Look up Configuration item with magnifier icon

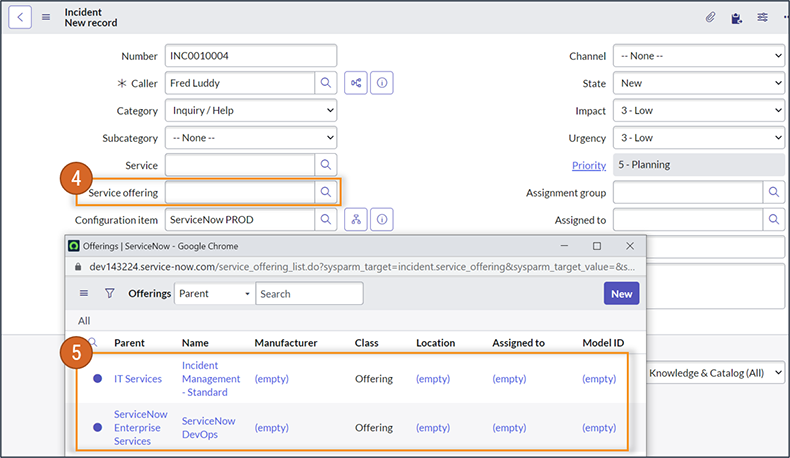(326, 220)
